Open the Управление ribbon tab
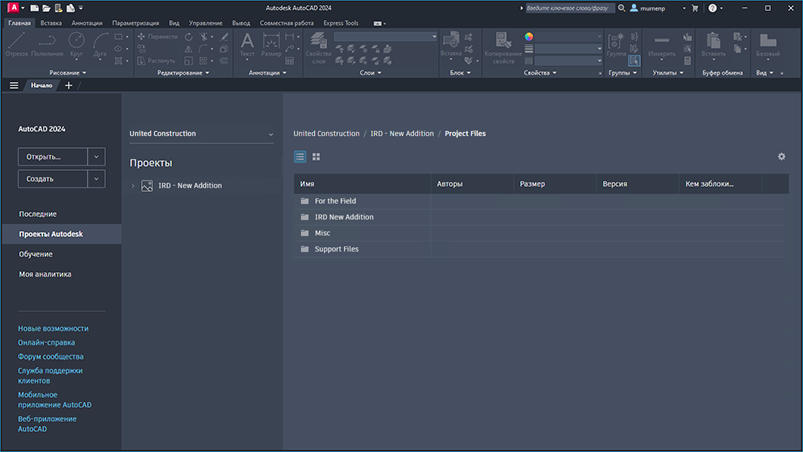Viewport: 803px width, 452px height. tap(205, 23)
